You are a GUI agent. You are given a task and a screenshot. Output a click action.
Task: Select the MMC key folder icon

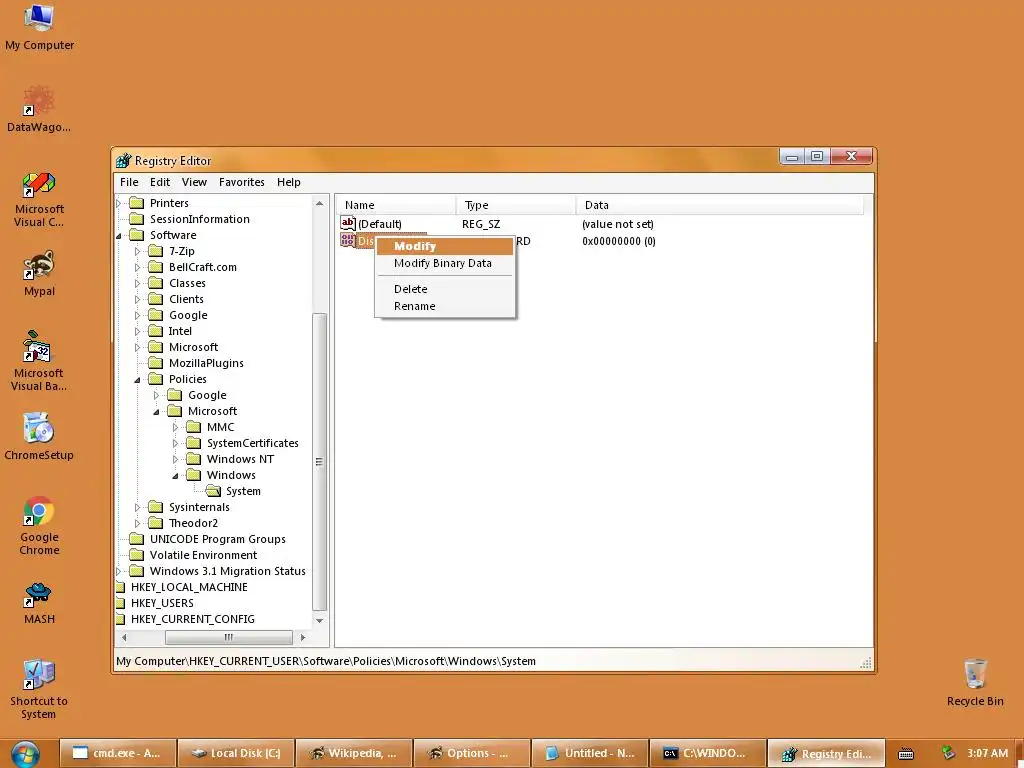point(193,426)
